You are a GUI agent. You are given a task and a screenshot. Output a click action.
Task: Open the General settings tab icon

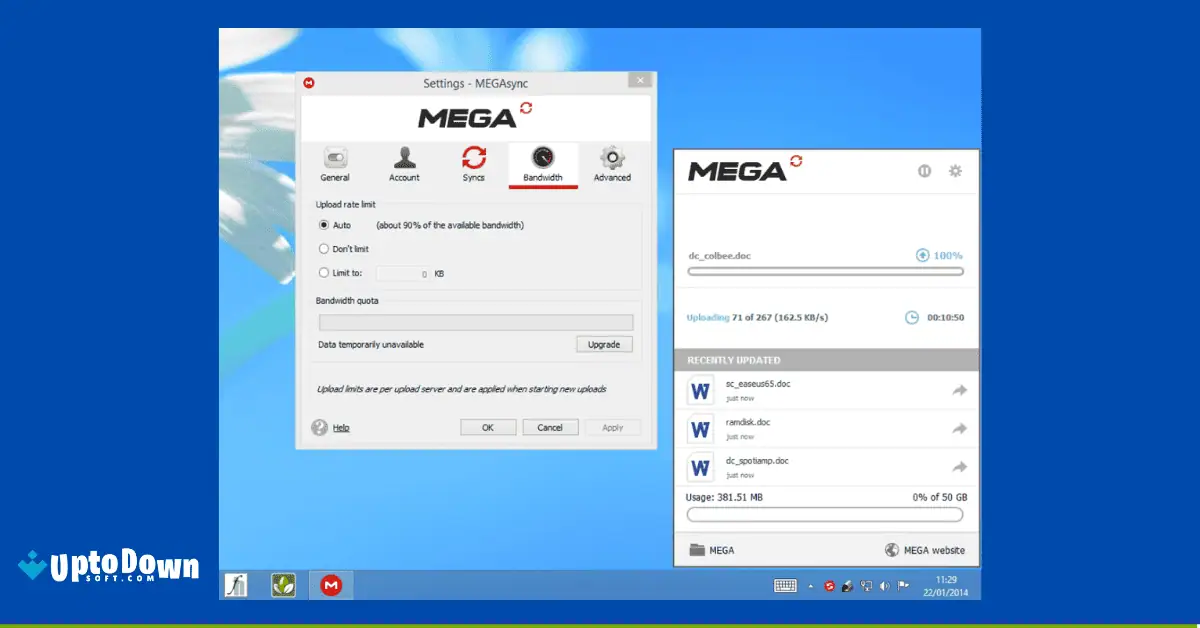(334, 161)
